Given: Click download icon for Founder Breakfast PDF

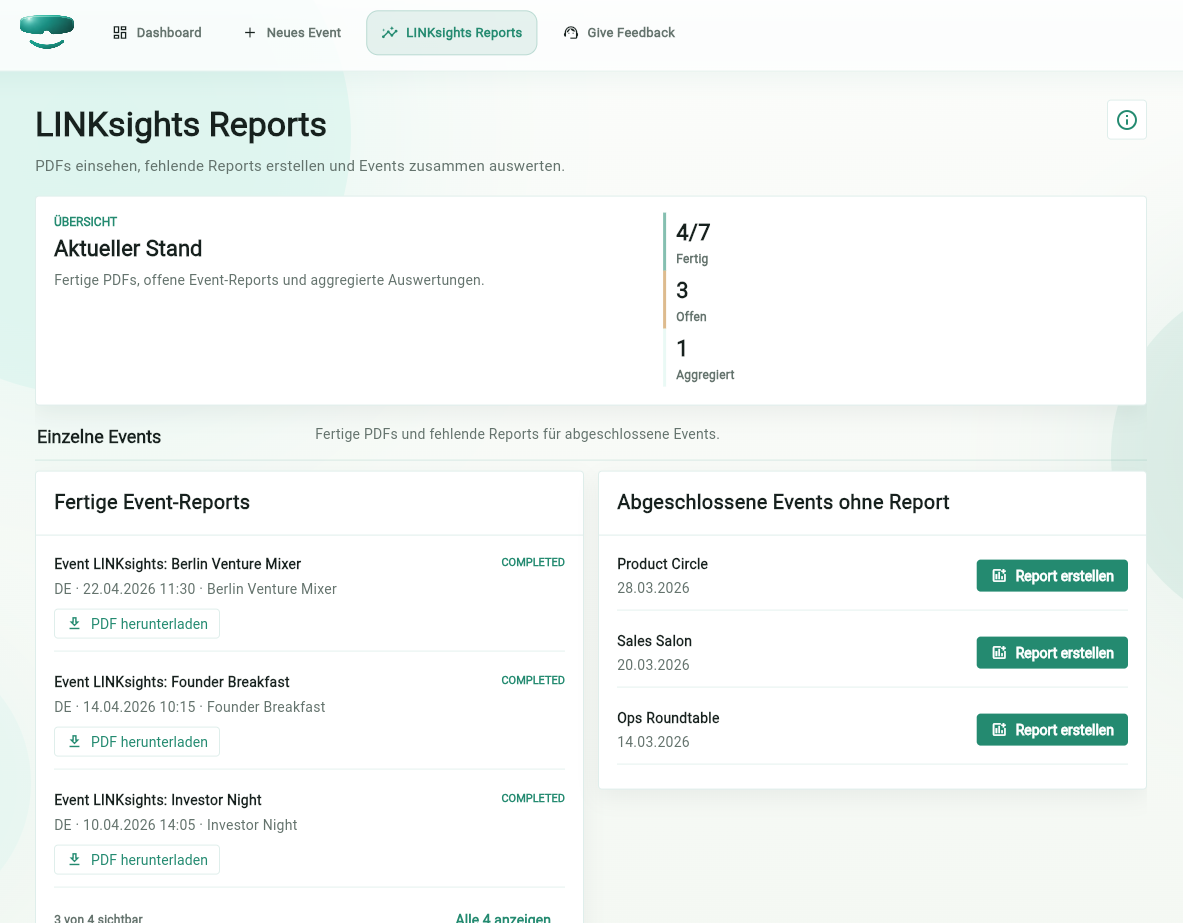Looking at the screenshot, I should (x=75, y=741).
